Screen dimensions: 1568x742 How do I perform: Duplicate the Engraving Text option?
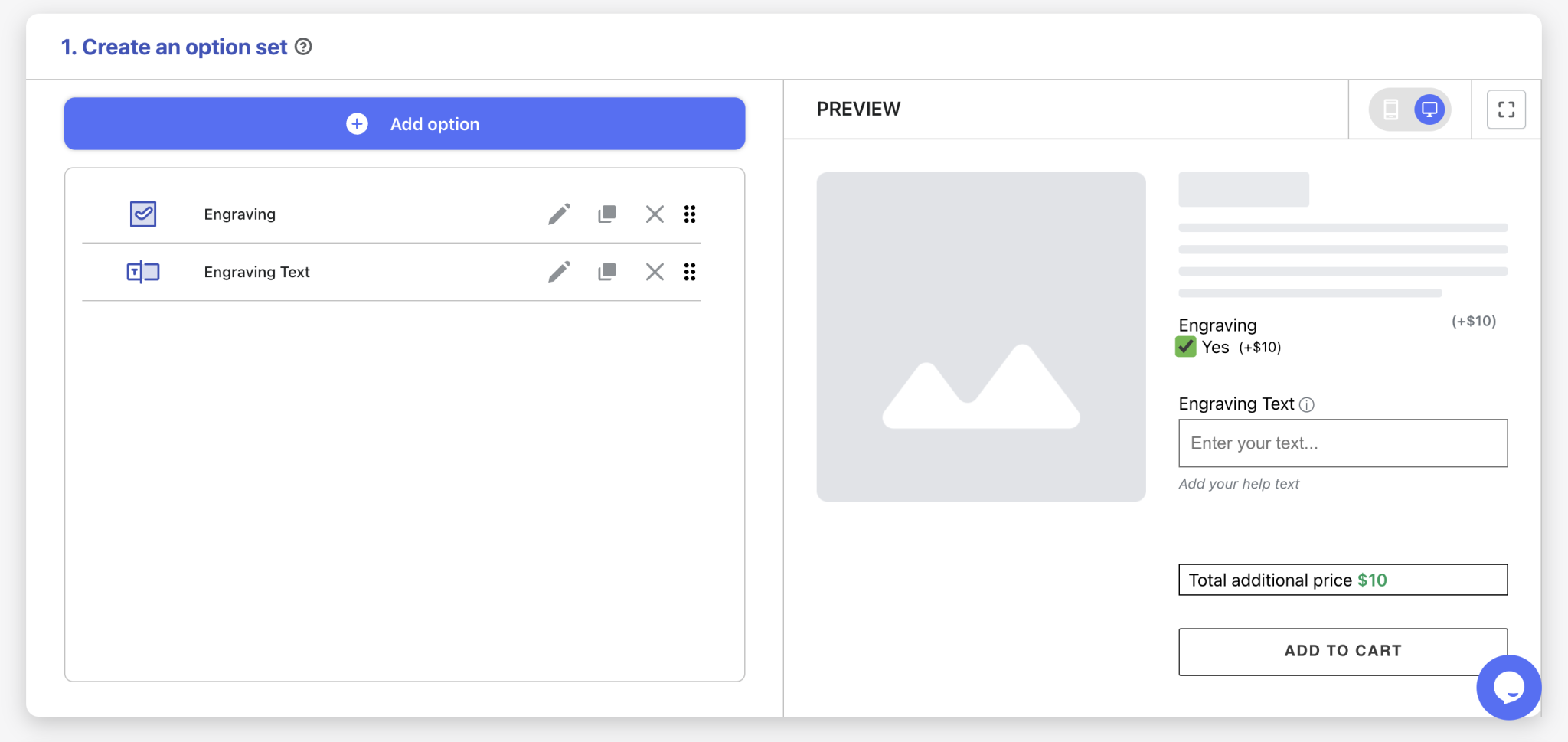pyautogui.click(x=606, y=272)
